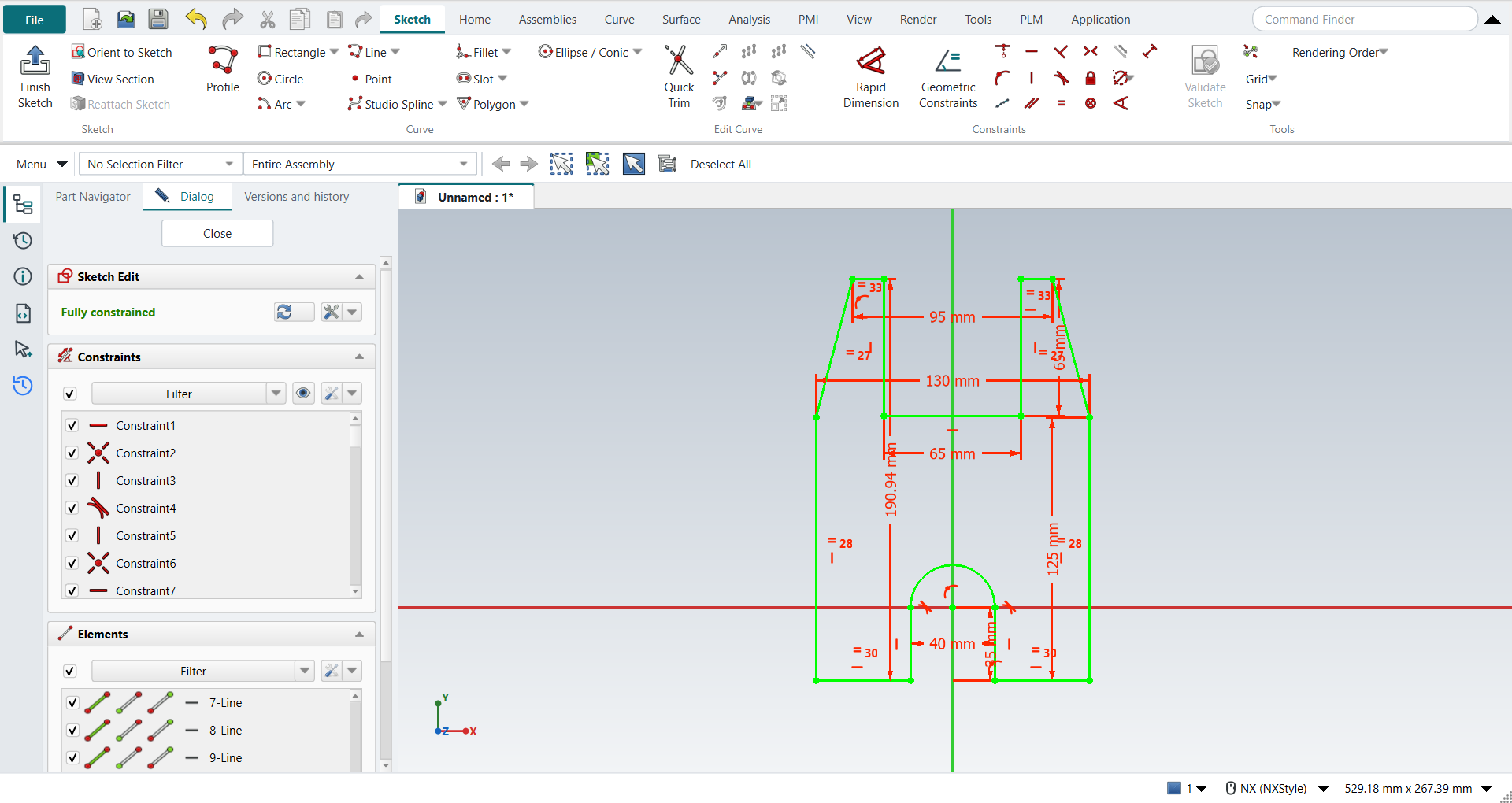Open the Rendering Order dropdown
The image size is (1512, 803).
[x=1340, y=52]
